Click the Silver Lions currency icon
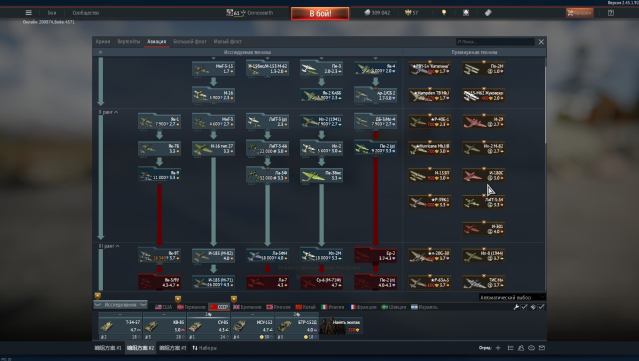The height and width of the screenshot is (361, 639). click(x=367, y=13)
